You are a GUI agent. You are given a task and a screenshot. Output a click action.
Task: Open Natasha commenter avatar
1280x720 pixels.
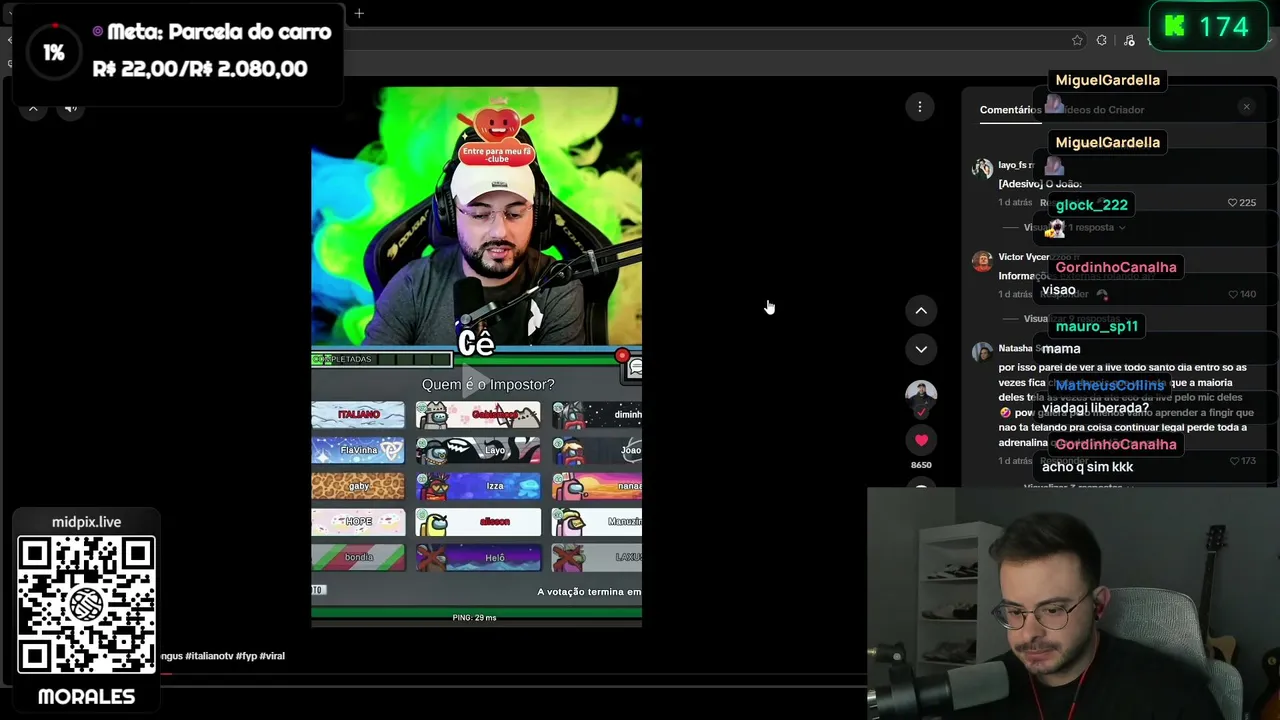point(982,352)
